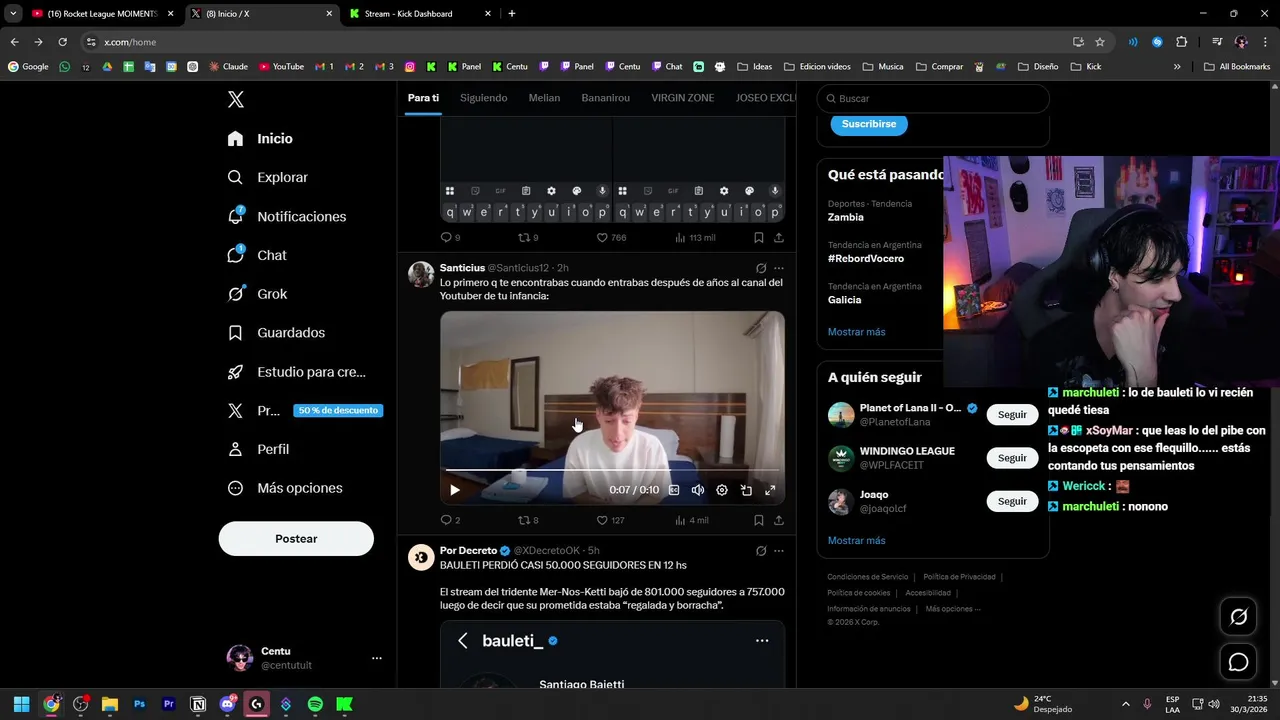Click the Buscar search field
The width and height of the screenshot is (1280, 720).
point(933,98)
